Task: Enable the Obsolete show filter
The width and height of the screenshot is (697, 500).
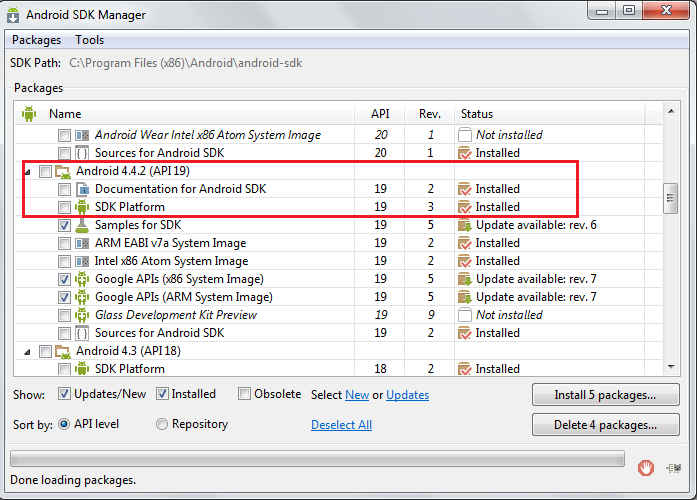Action: pos(244,394)
